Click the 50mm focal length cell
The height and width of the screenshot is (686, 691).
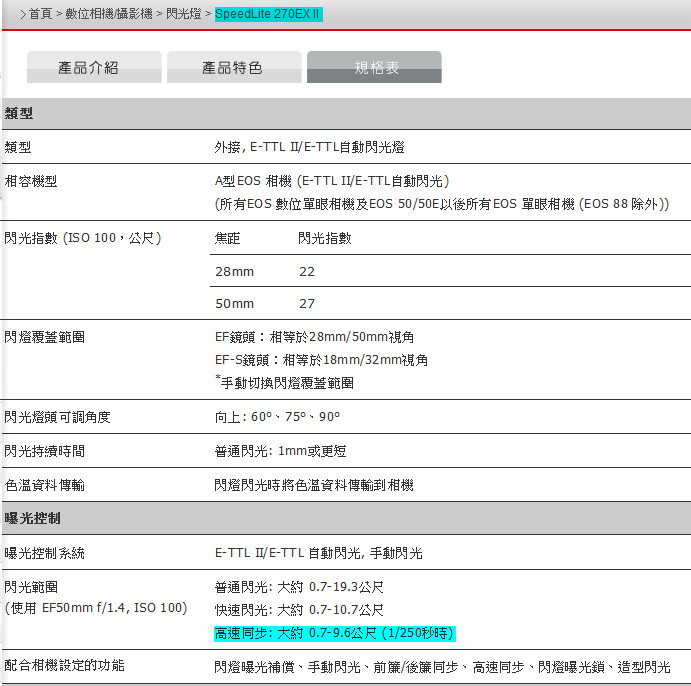click(x=234, y=304)
